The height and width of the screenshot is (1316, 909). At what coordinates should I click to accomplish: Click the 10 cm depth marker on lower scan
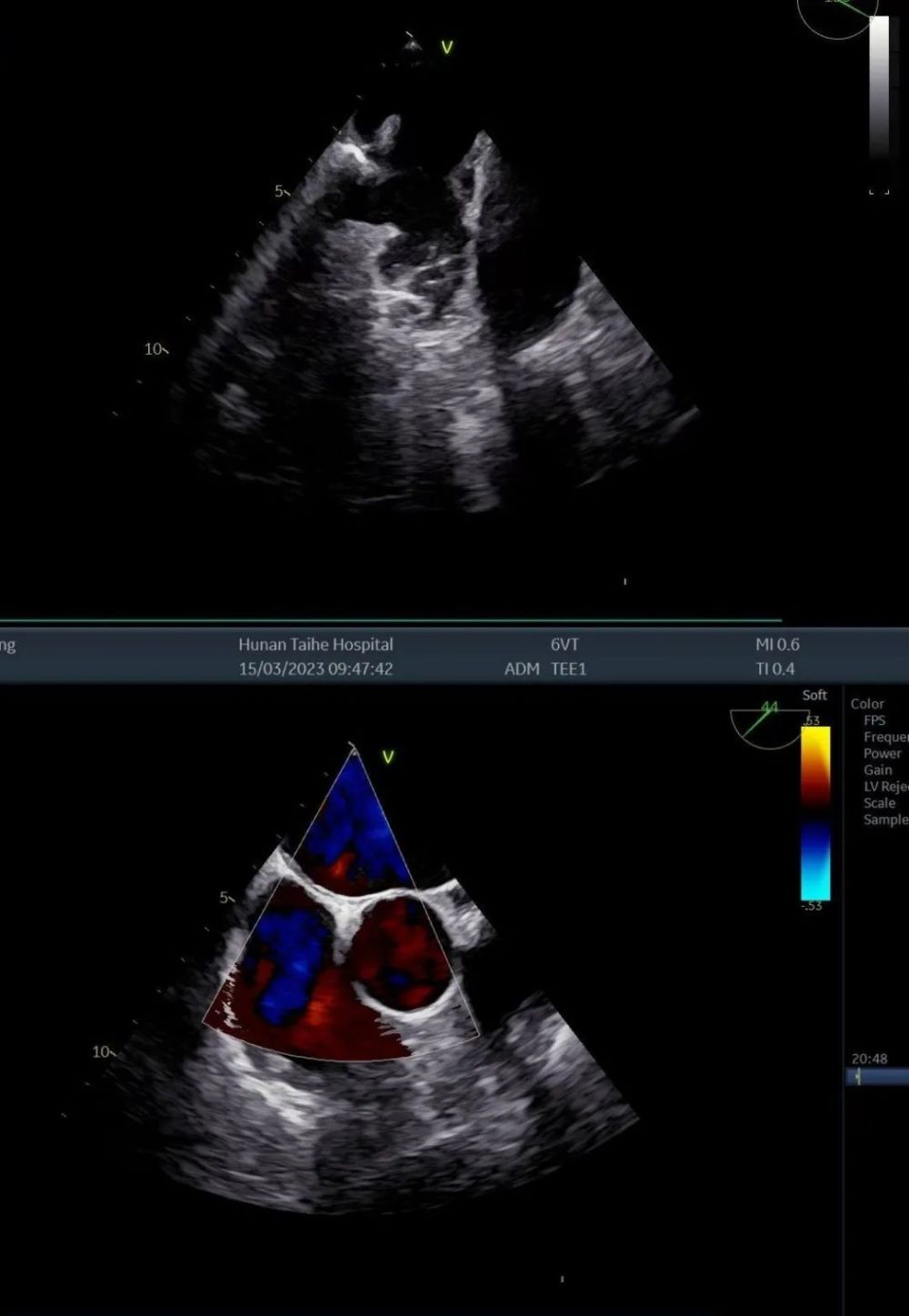click(104, 1052)
